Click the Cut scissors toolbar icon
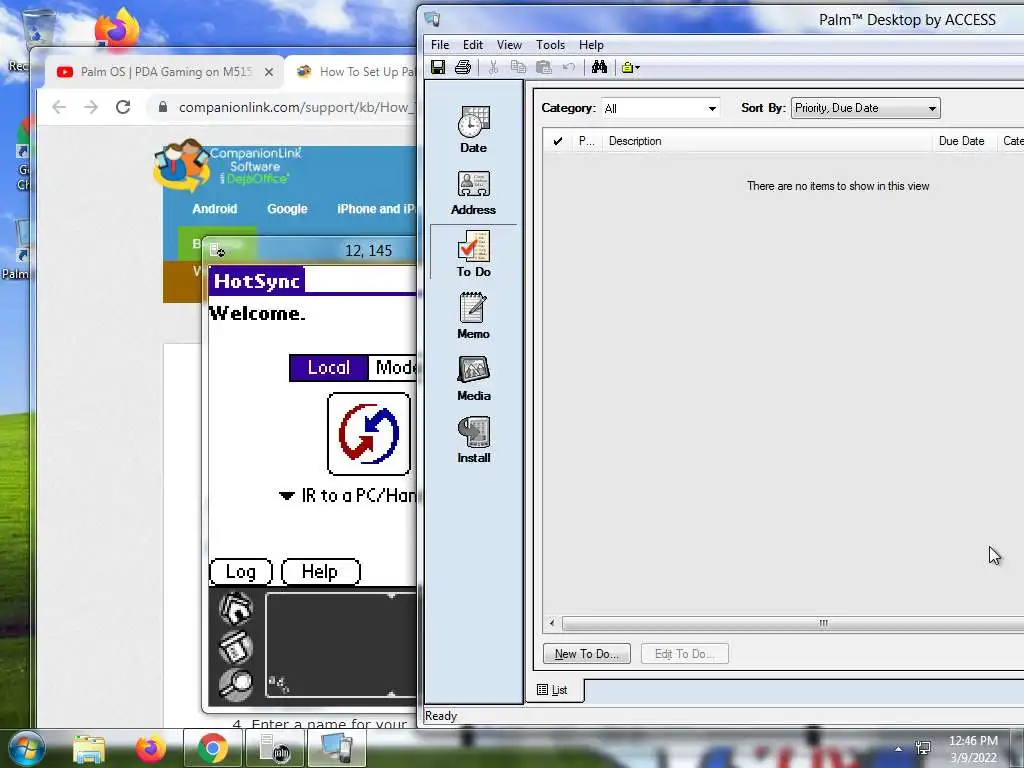Viewport: 1024px width, 768px height. tap(493, 67)
